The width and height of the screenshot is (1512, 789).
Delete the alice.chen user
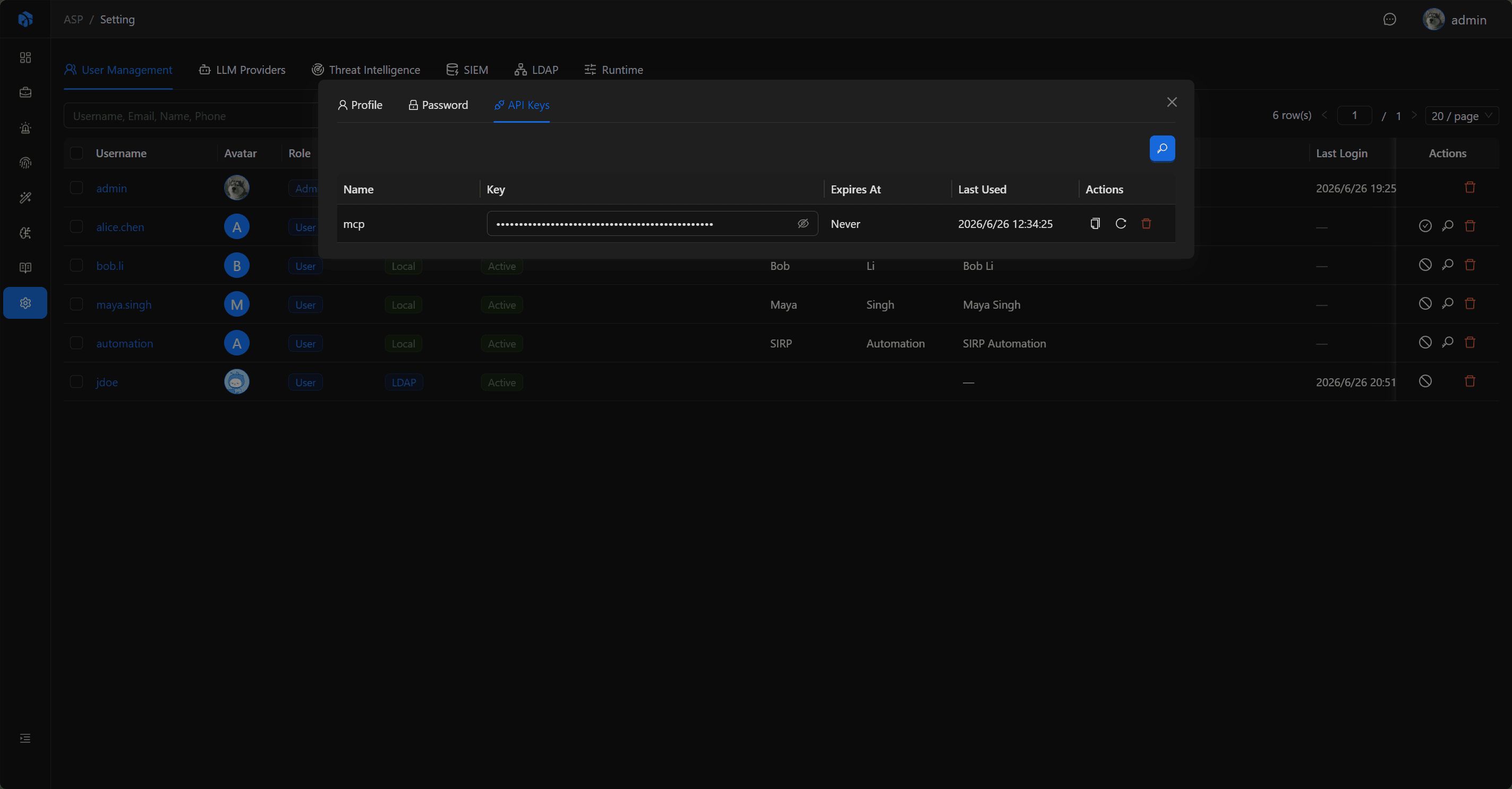[x=1470, y=226]
